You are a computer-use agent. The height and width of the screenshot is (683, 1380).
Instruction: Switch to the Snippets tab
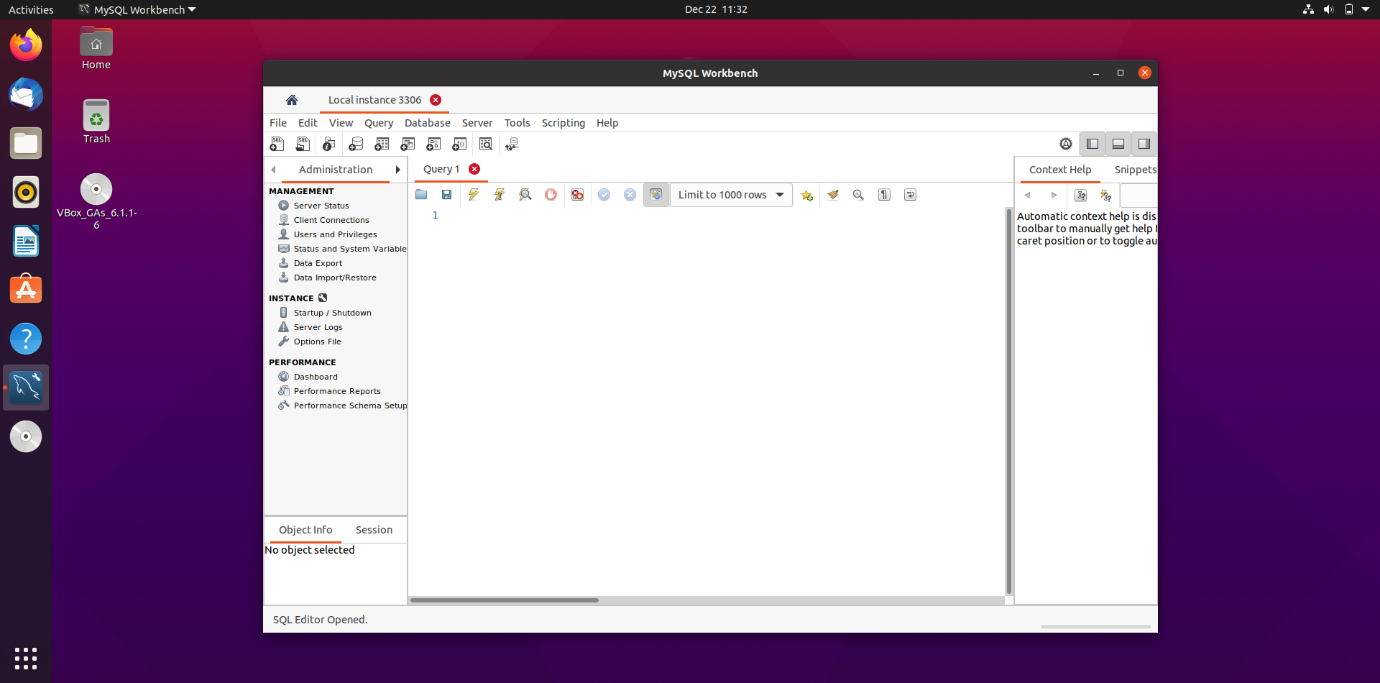click(x=1135, y=170)
